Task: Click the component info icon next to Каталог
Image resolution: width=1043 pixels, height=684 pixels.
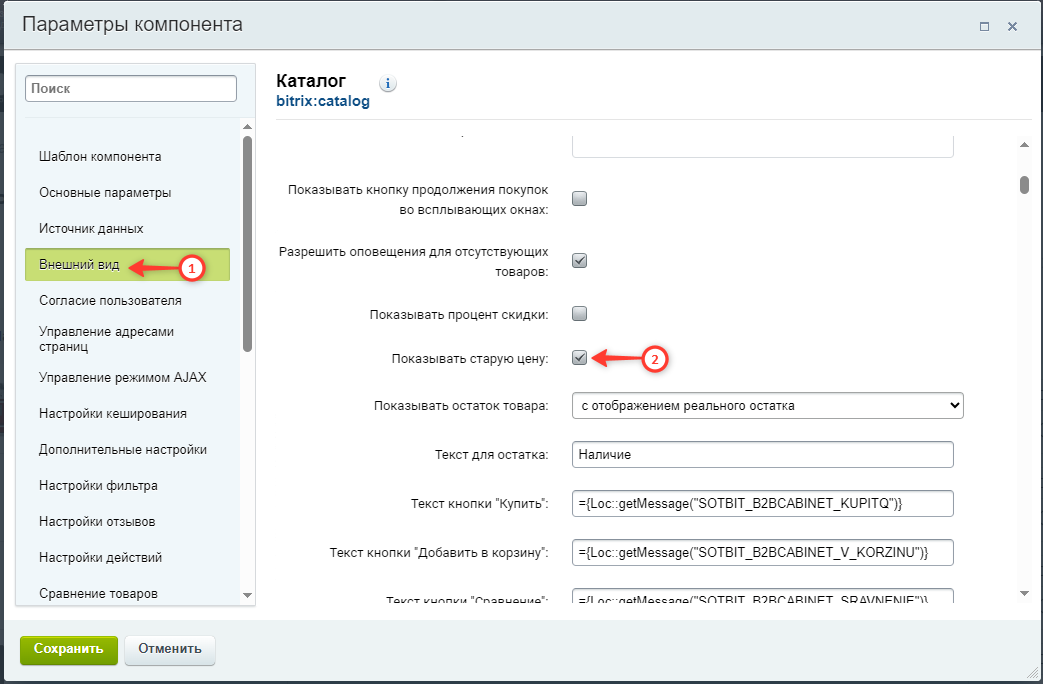Action: pos(388,84)
